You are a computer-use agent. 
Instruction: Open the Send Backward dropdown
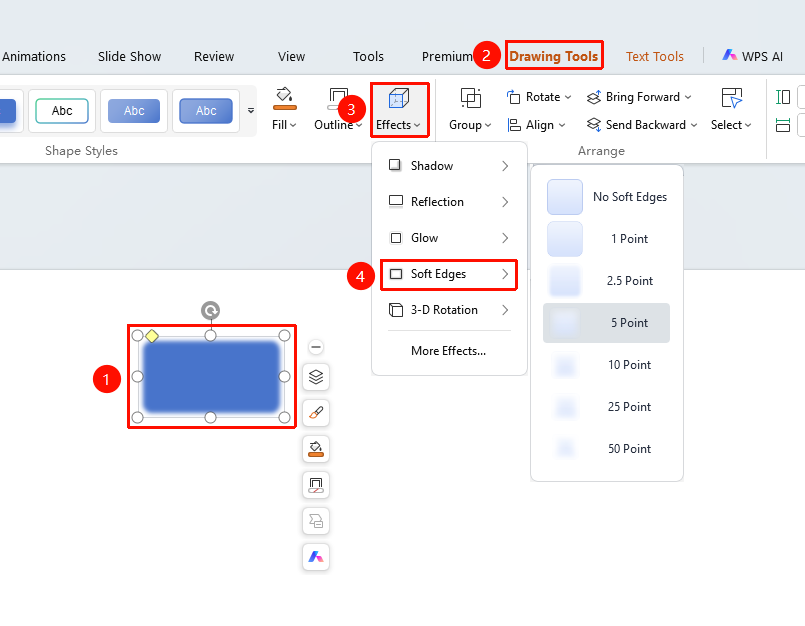[x=642, y=125]
